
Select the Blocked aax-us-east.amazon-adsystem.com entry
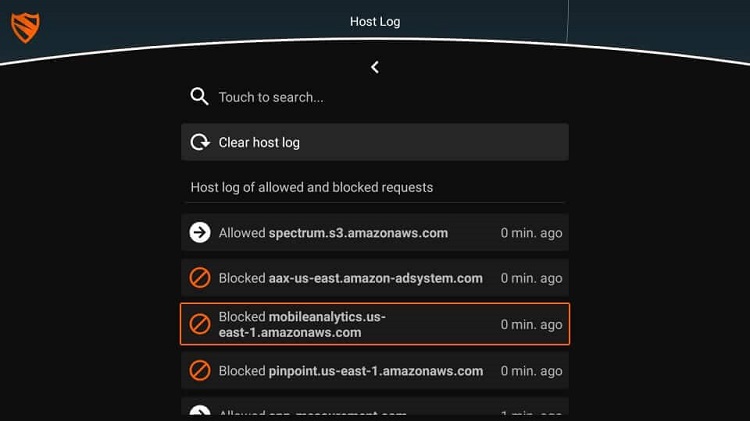pos(375,278)
